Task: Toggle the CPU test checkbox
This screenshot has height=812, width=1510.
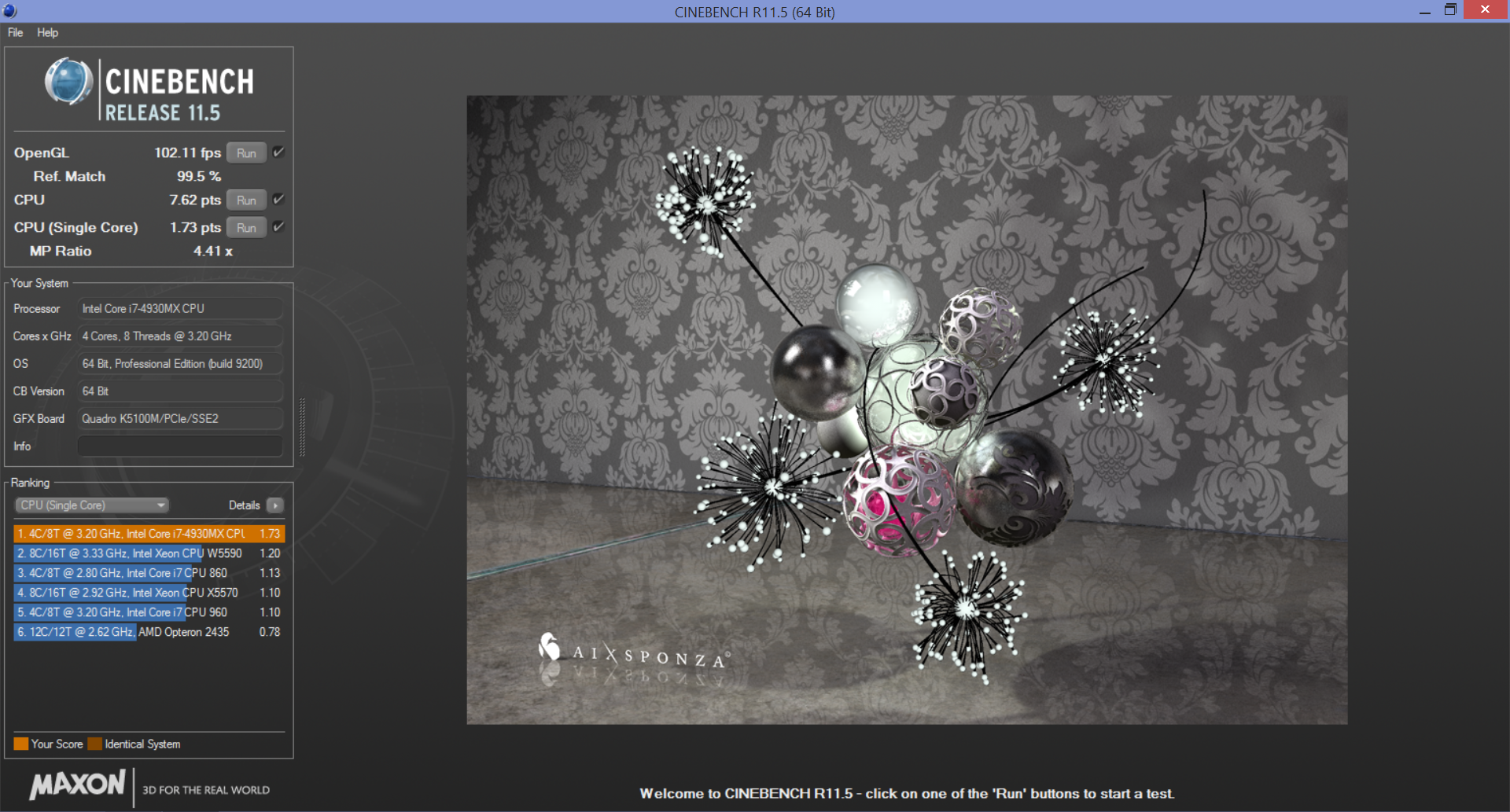Action: [278, 200]
